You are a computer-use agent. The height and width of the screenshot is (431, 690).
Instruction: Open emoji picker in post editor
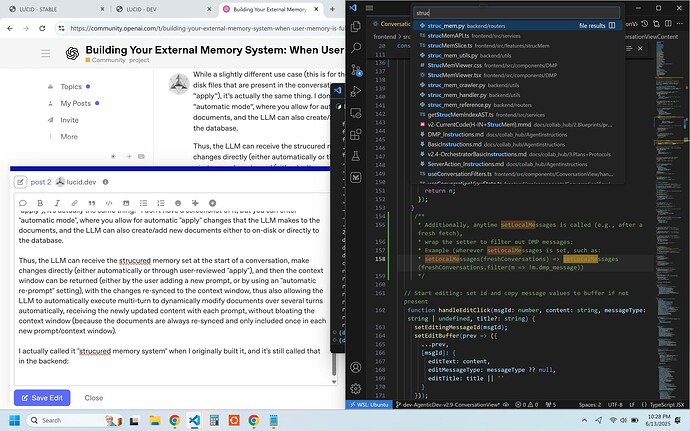(178, 203)
